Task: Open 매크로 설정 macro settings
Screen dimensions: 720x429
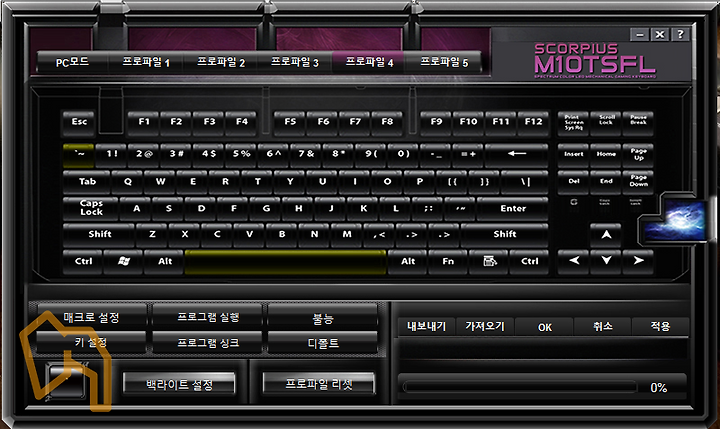Action: (91, 317)
